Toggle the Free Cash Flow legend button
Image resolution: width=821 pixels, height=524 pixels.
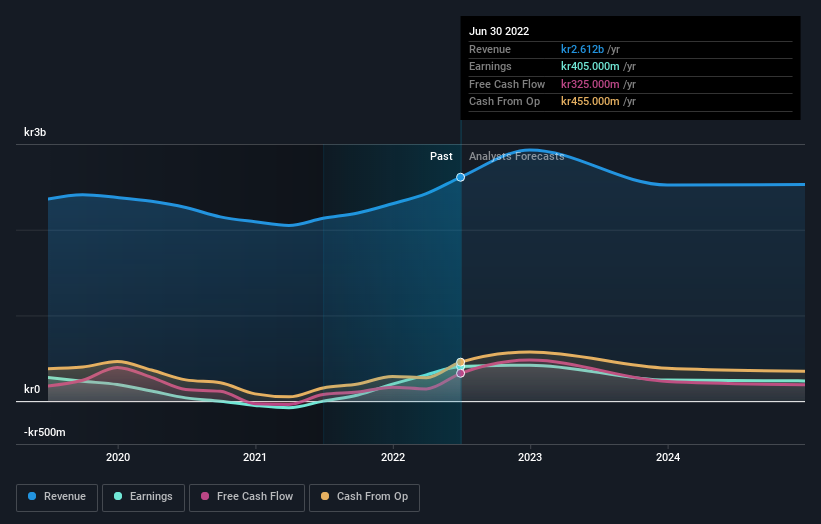pos(247,497)
